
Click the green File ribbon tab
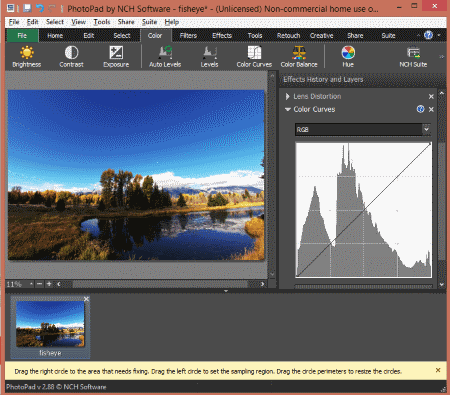(x=22, y=35)
